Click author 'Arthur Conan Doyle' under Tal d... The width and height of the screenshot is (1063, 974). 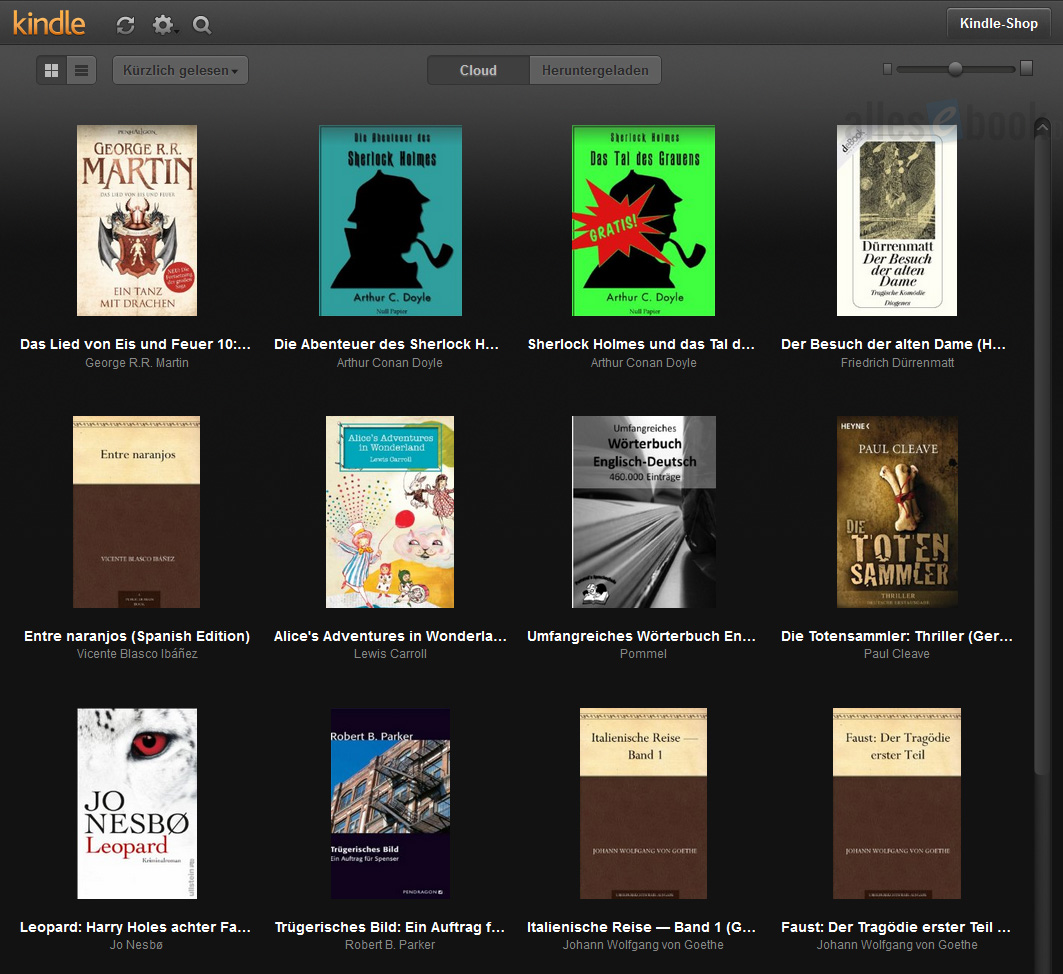point(643,363)
